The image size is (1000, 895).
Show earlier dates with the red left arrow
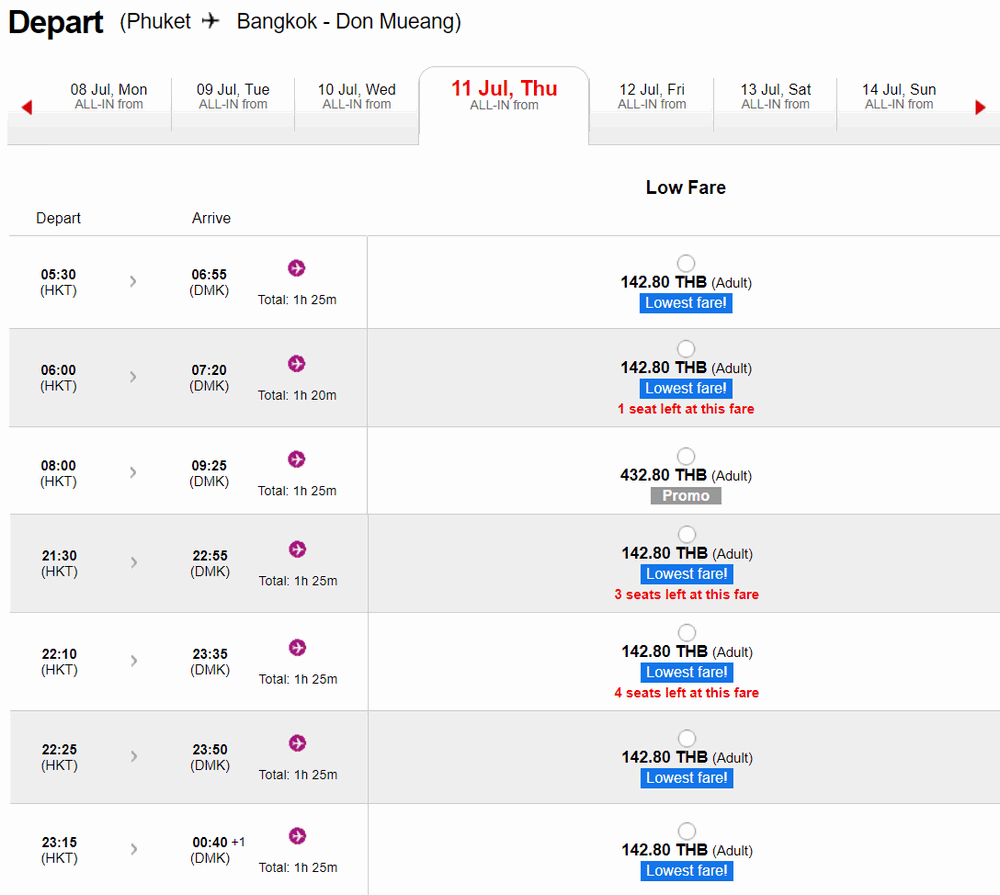coord(27,107)
